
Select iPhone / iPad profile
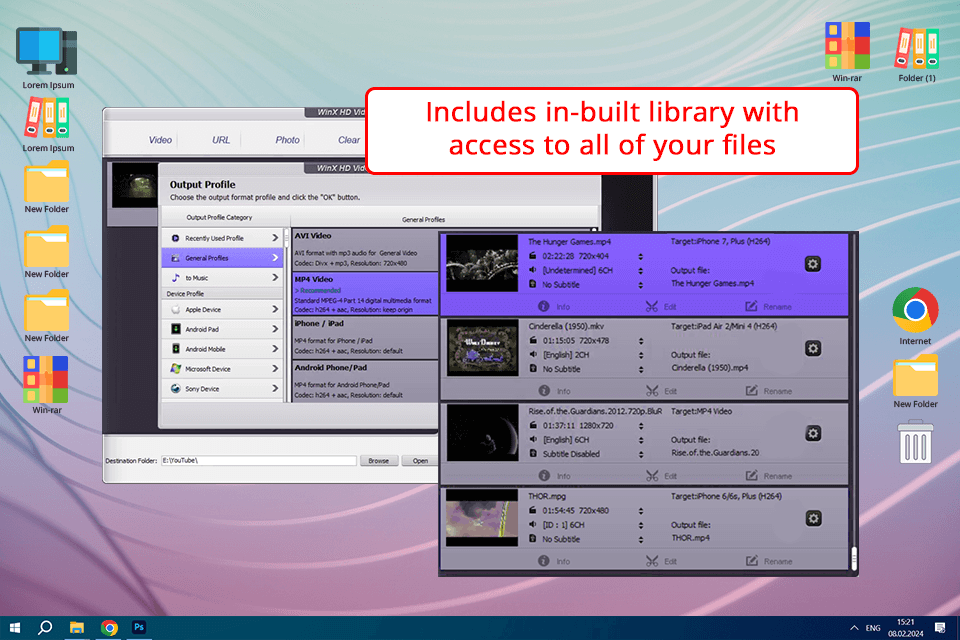(x=365, y=337)
